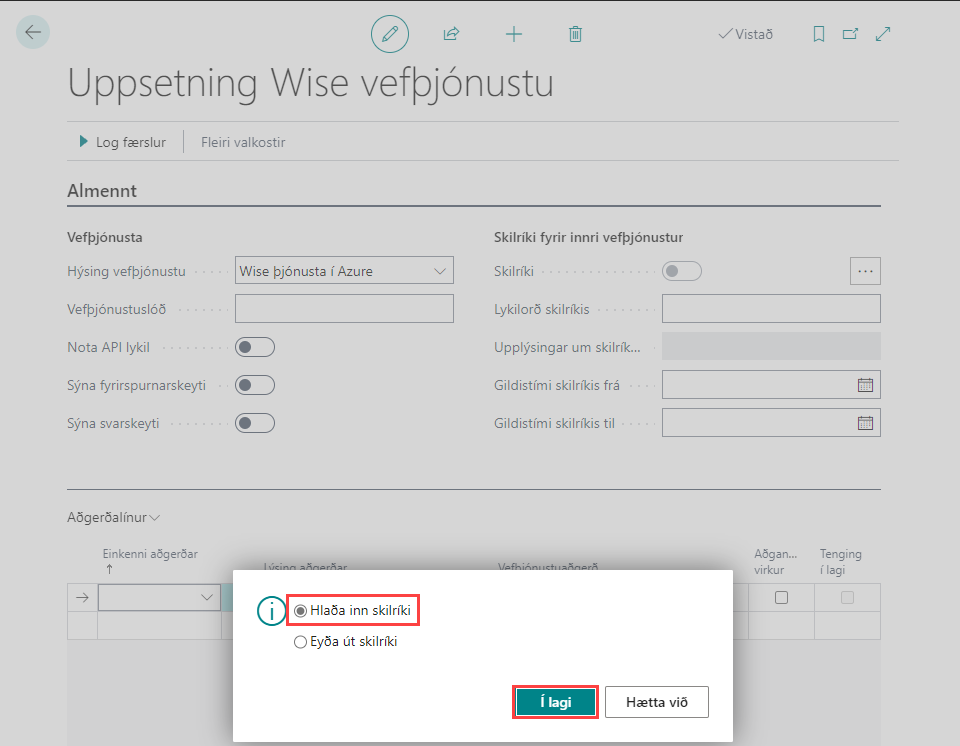
Task: Open the Hýsing vefþjónustu dropdown
Action: point(343,270)
